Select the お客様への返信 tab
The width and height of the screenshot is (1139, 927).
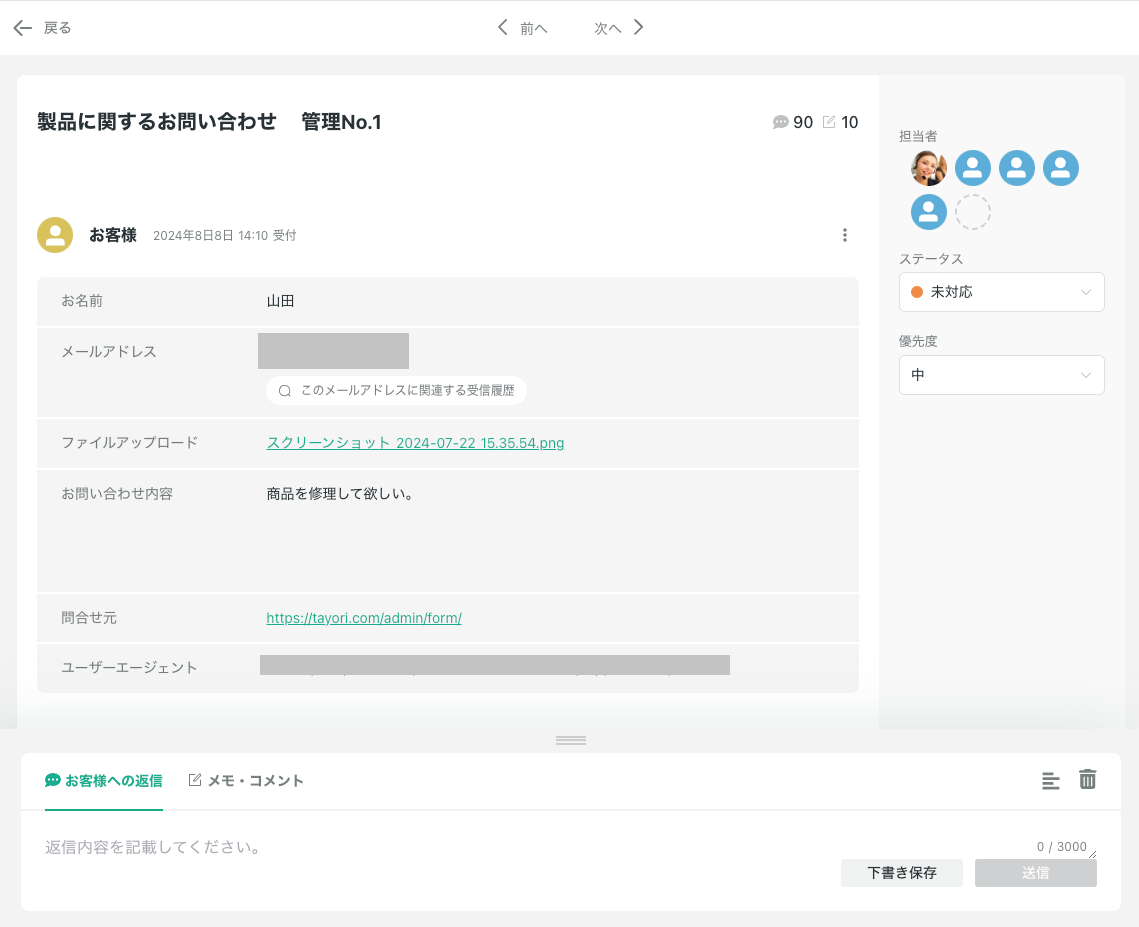pyautogui.click(x=104, y=779)
